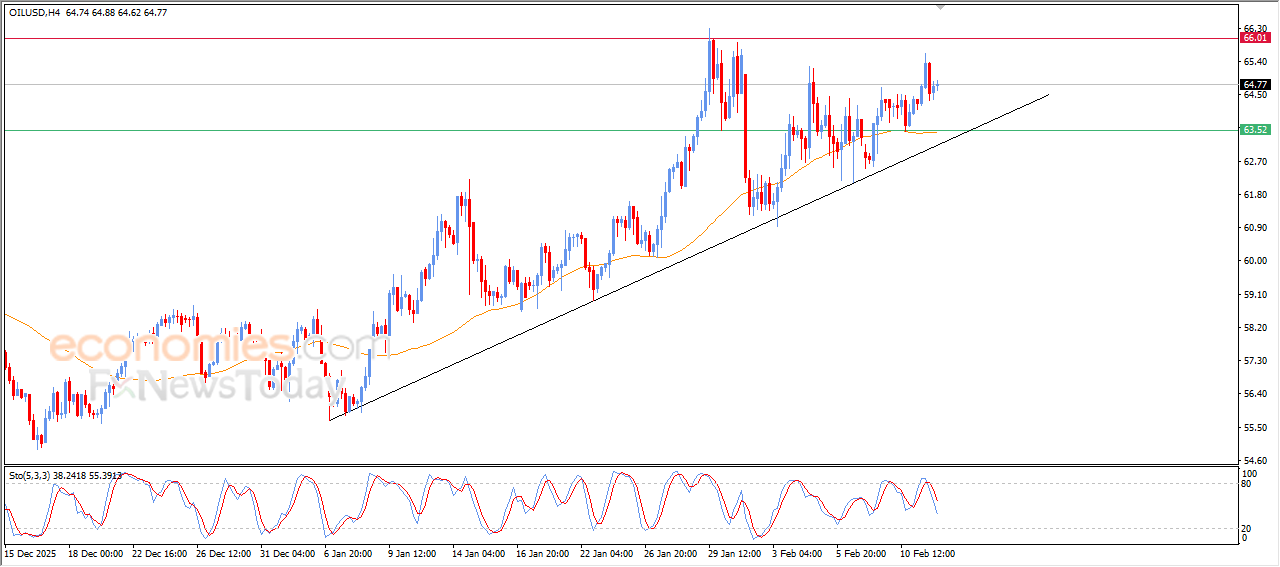Click the 60.00 price axis level
The image size is (1280, 567).
pyautogui.click(x=1252, y=261)
